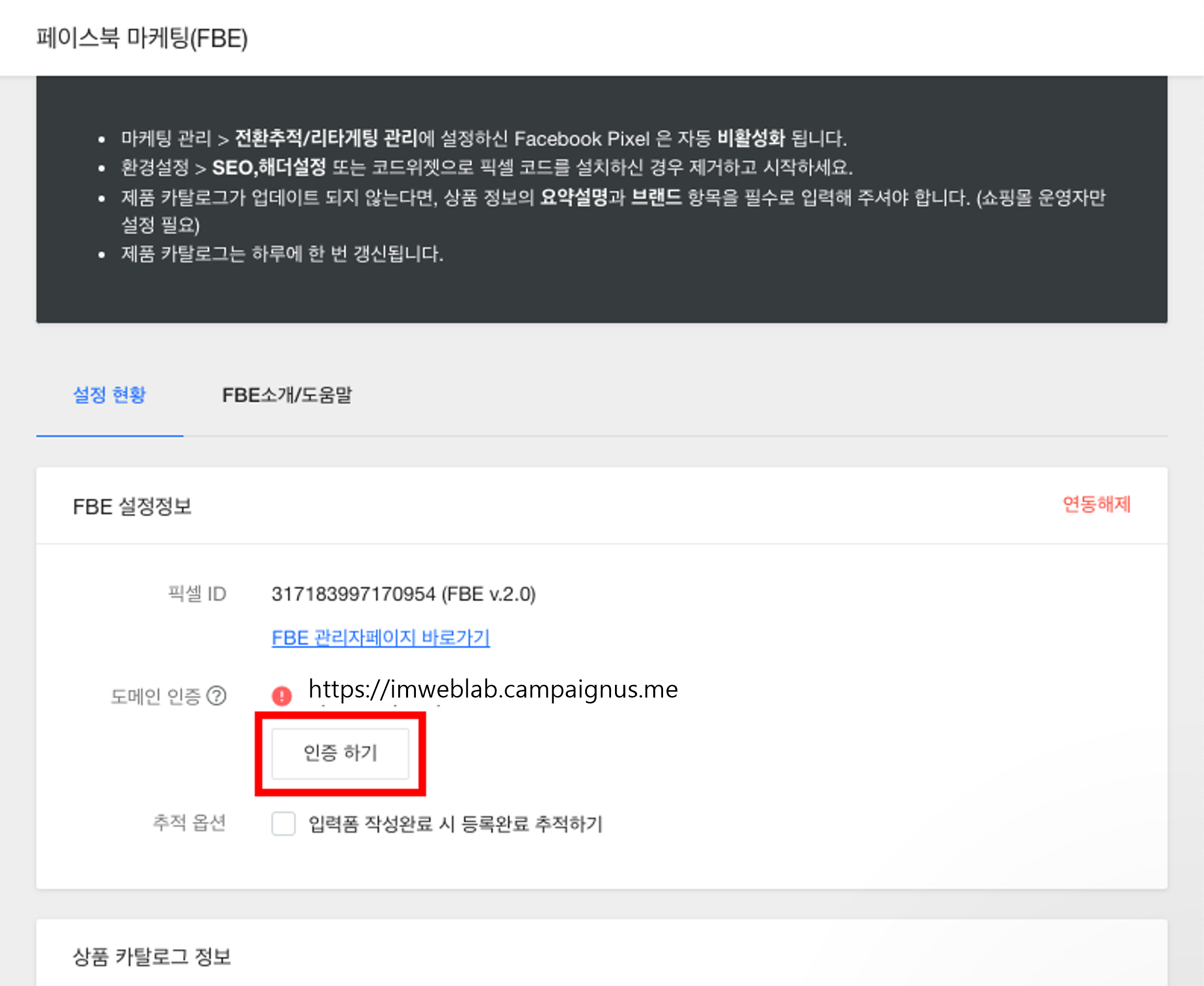Image resolution: width=1204 pixels, height=986 pixels.
Task: Click the red warning icon before the domain URL
Action: coord(282,696)
